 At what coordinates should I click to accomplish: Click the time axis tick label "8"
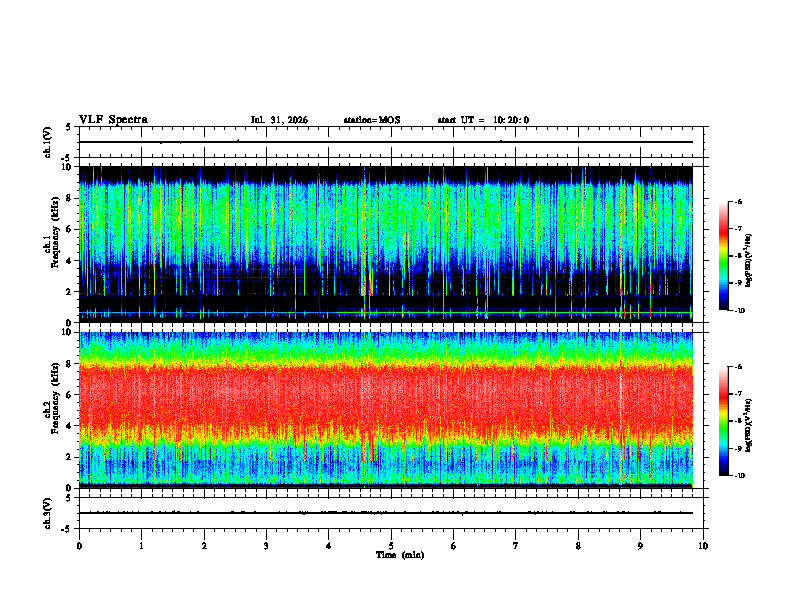pyautogui.click(x=578, y=546)
